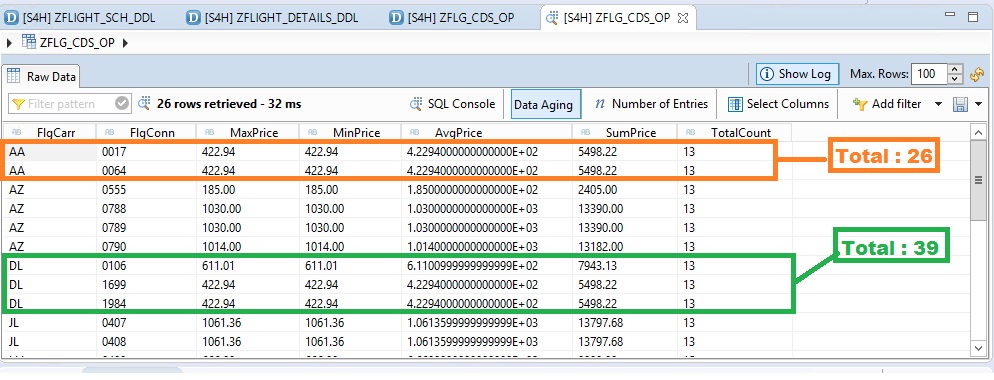Click the ZFLG_CDS_OP breadcrumb table icon
The width and height of the screenshot is (994, 380).
tap(29, 43)
